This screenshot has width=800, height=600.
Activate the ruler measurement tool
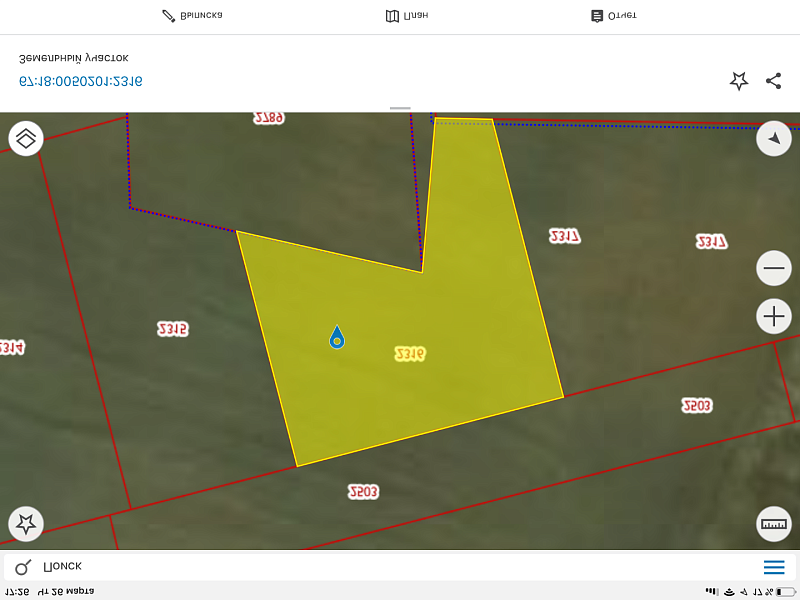pos(773,523)
